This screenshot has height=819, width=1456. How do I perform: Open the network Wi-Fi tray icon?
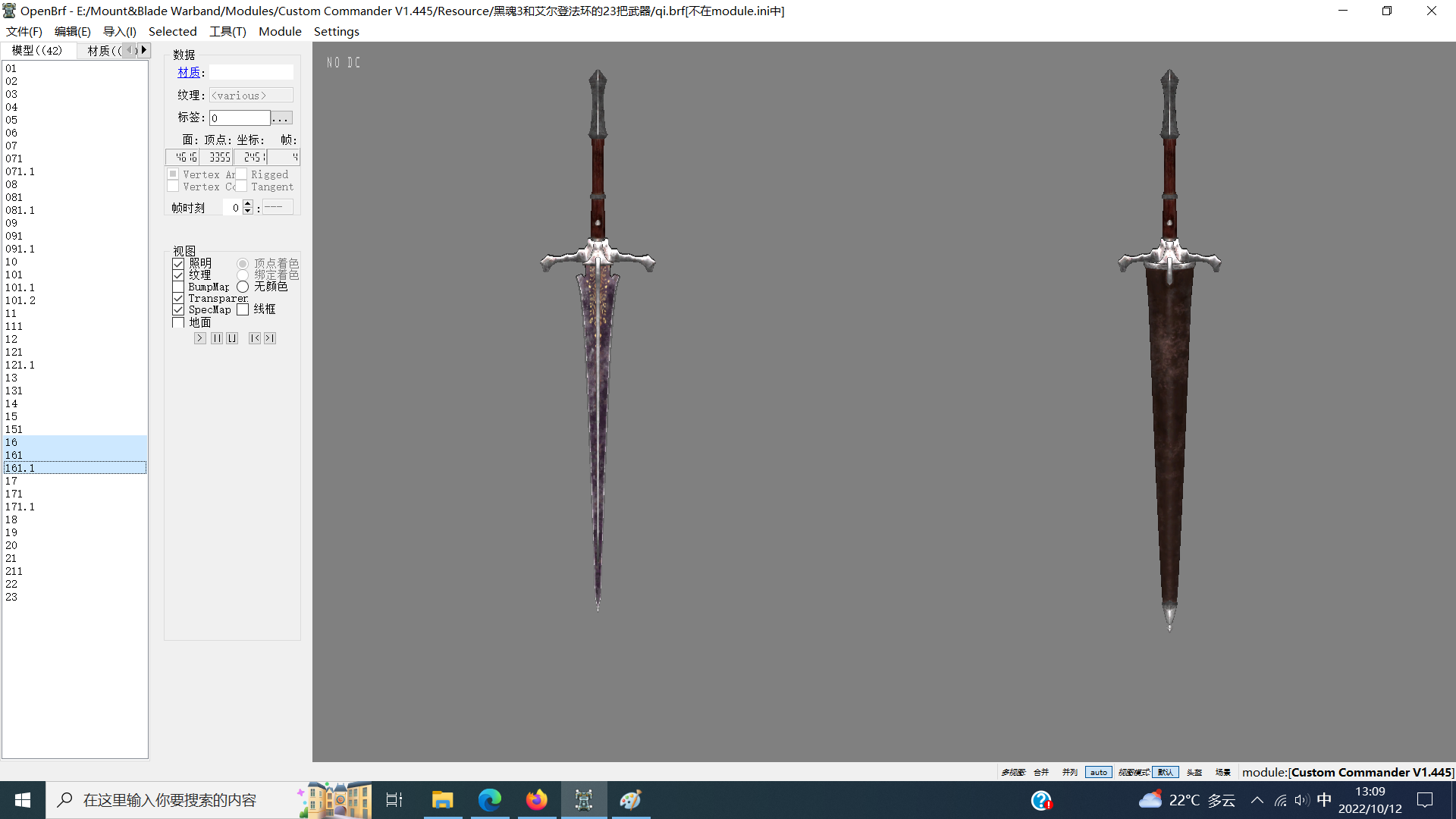1281,800
